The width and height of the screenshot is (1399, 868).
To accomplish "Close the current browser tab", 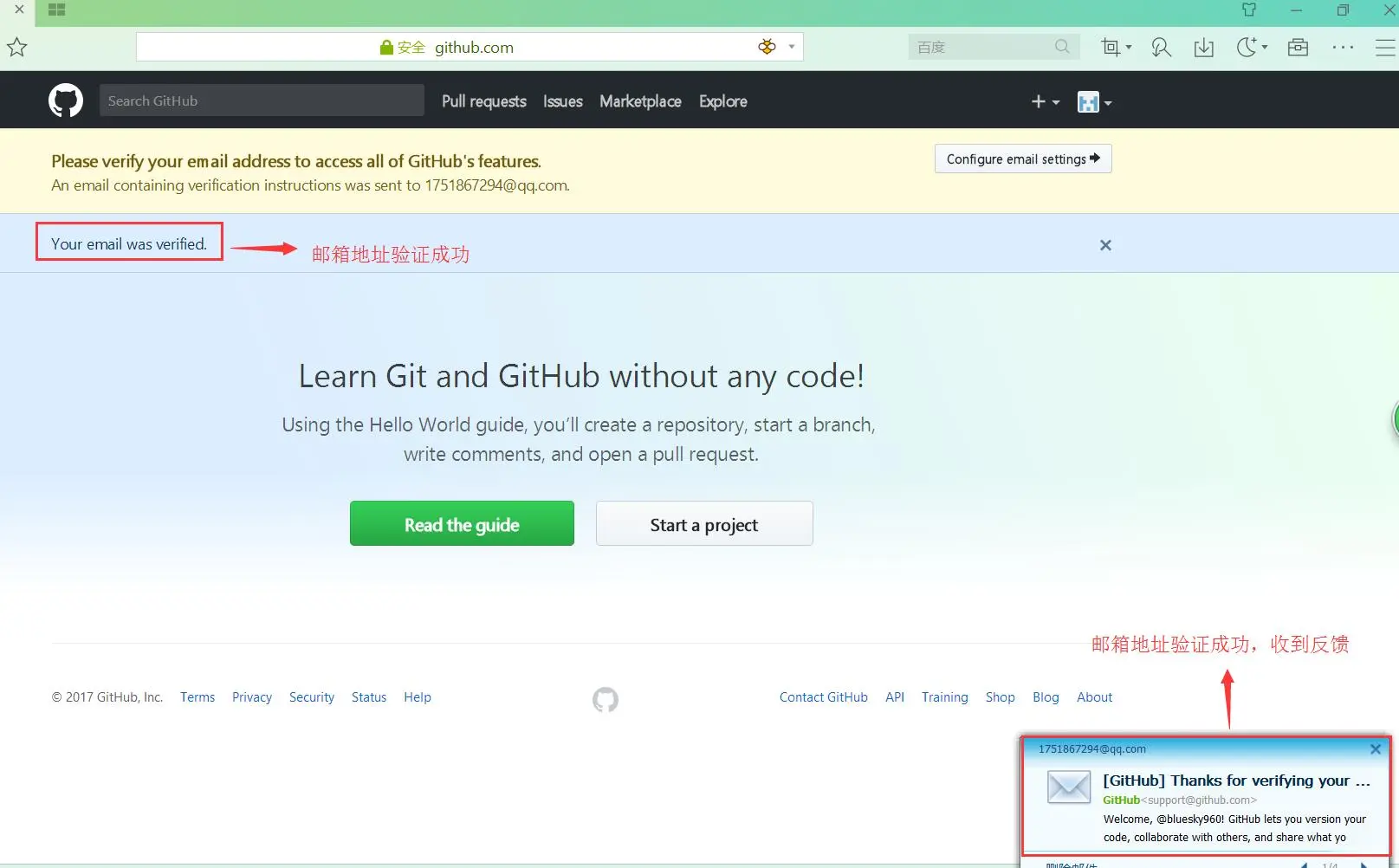I will coord(19,10).
